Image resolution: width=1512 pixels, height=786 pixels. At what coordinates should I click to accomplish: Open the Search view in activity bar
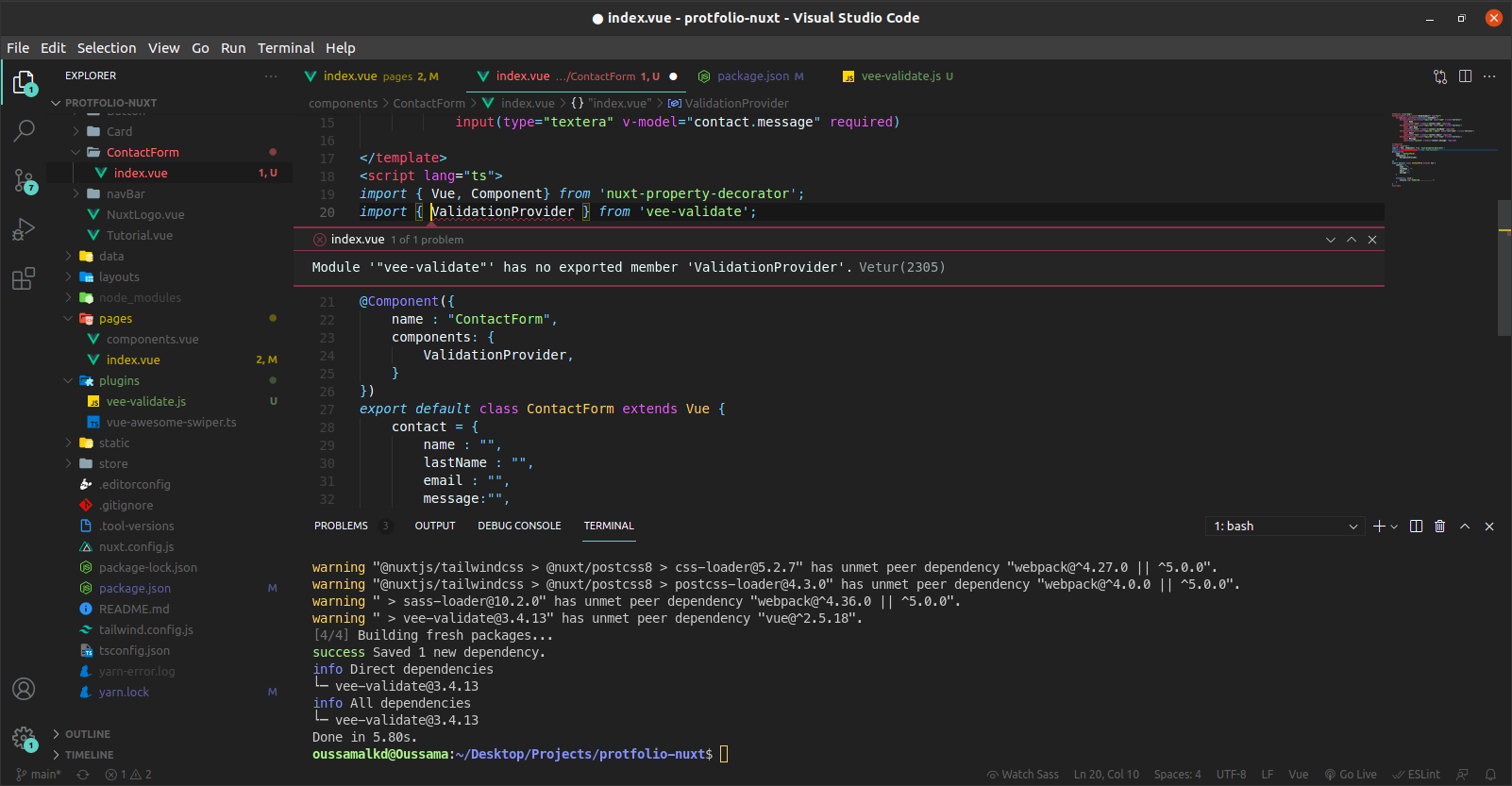coord(25,131)
